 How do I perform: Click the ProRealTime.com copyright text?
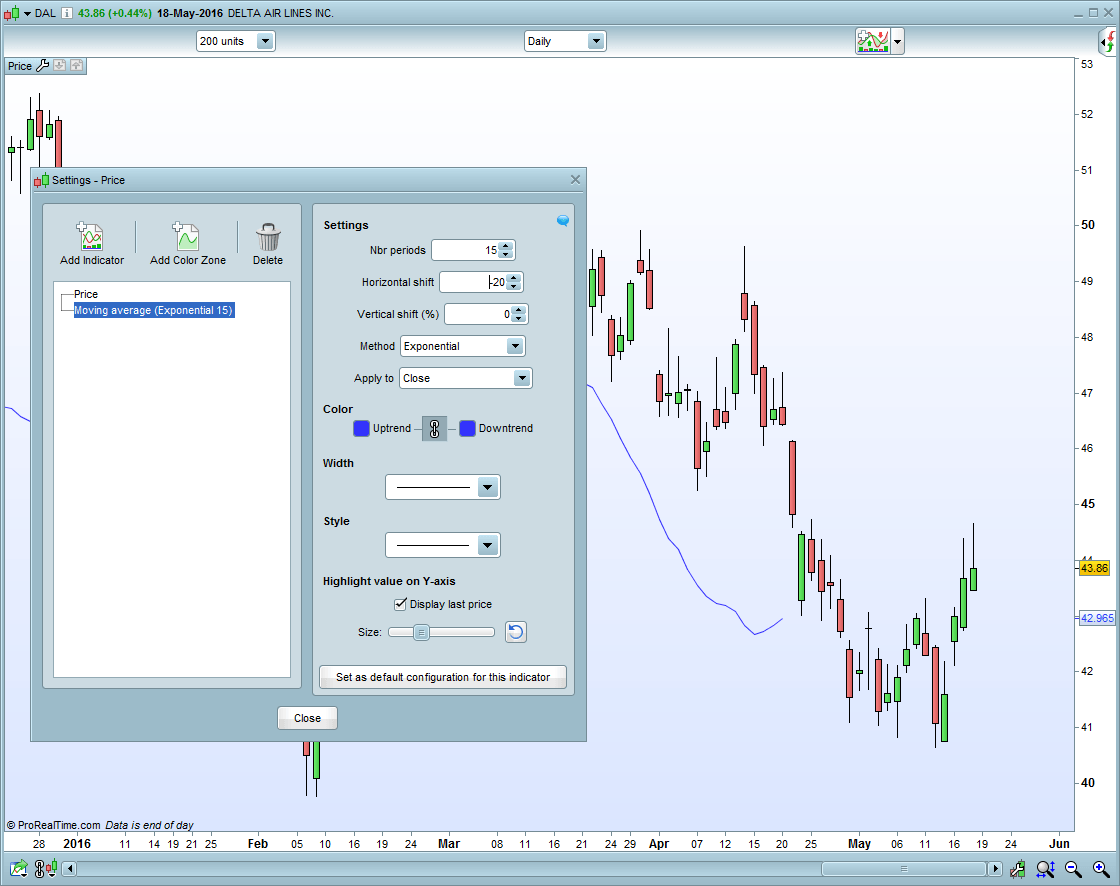point(54,825)
